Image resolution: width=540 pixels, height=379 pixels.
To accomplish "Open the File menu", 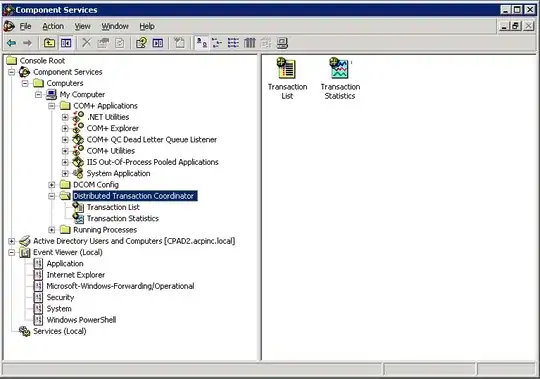I will [25, 26].
